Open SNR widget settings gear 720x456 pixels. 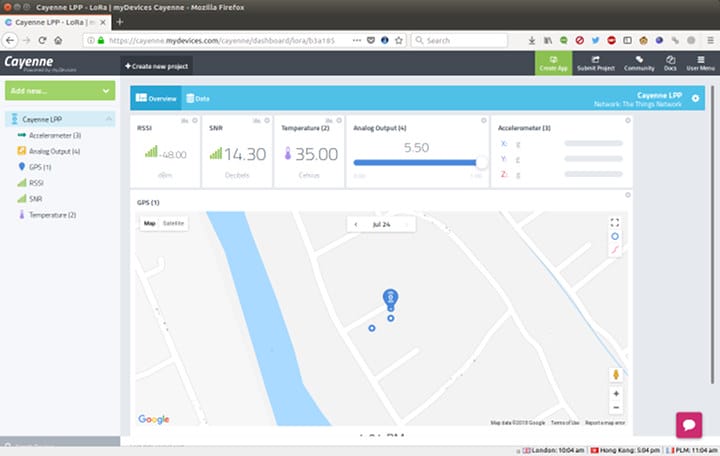coord(267,120)
